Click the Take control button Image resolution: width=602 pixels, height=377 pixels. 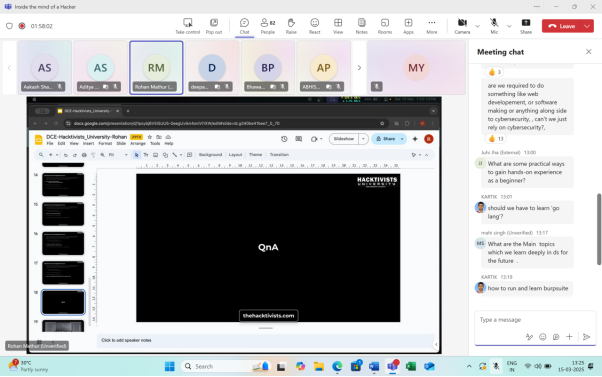pyautogui.click(x=187, y=26)
